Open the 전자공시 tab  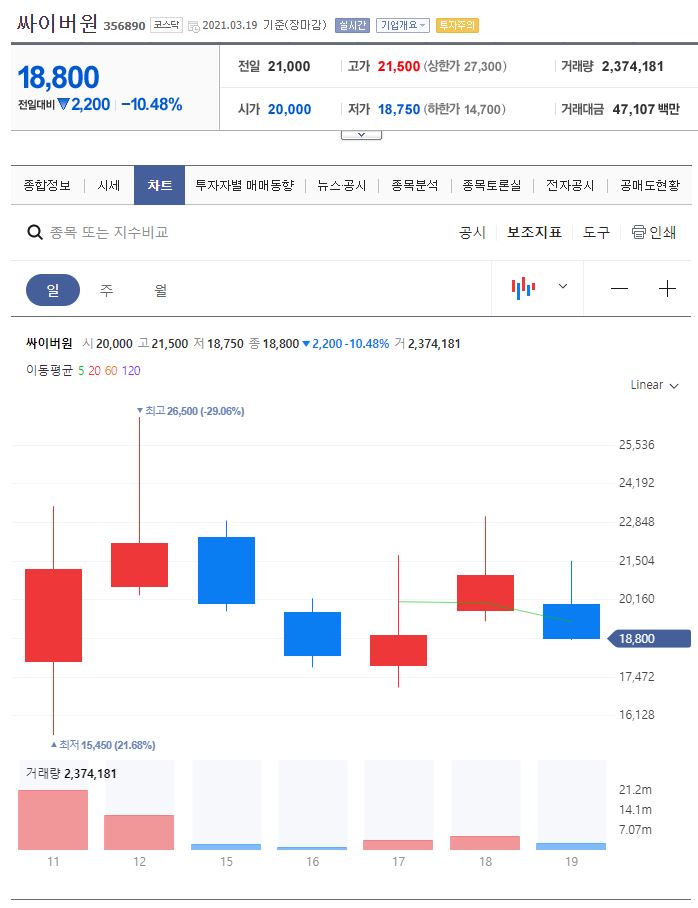(570, 185)
